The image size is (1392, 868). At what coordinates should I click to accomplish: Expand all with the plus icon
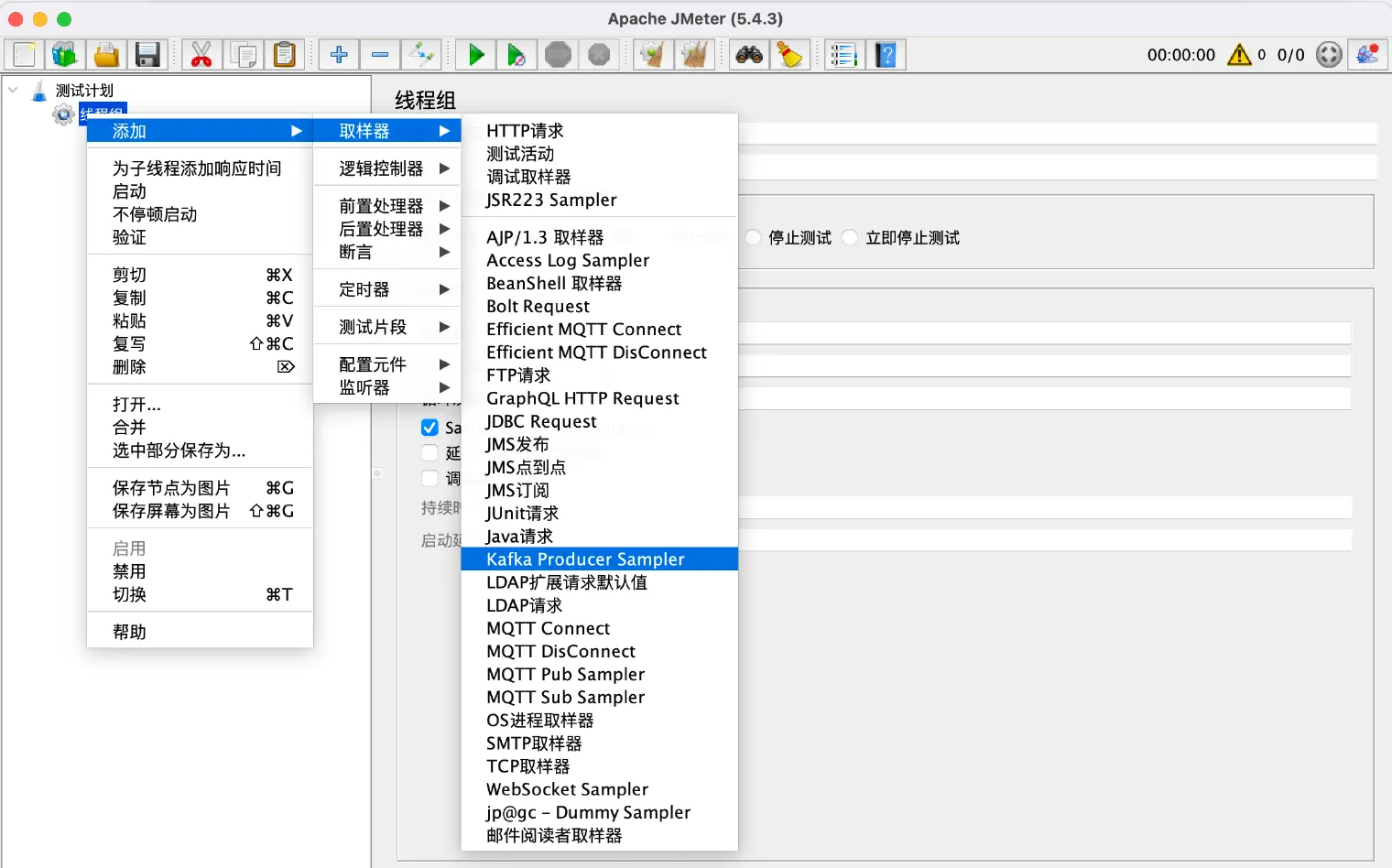(x=339, y=55)
